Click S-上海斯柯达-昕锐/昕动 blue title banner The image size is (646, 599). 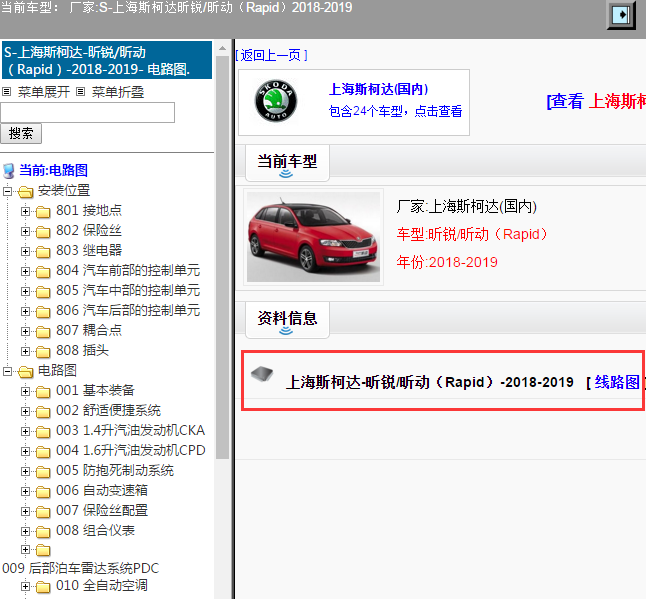pyautogui.click(x=107, y=60)
